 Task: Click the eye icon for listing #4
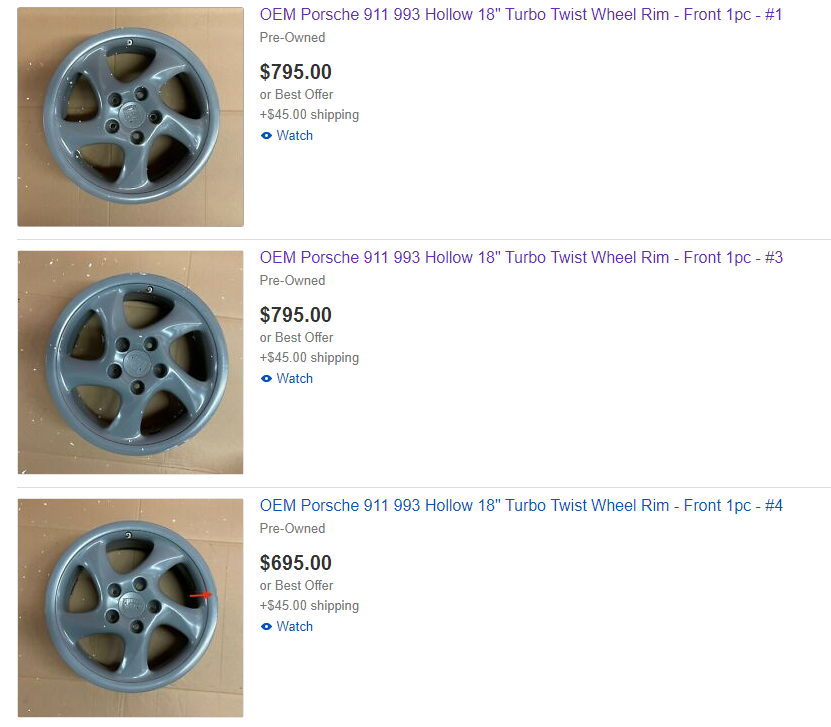(266, 627)
